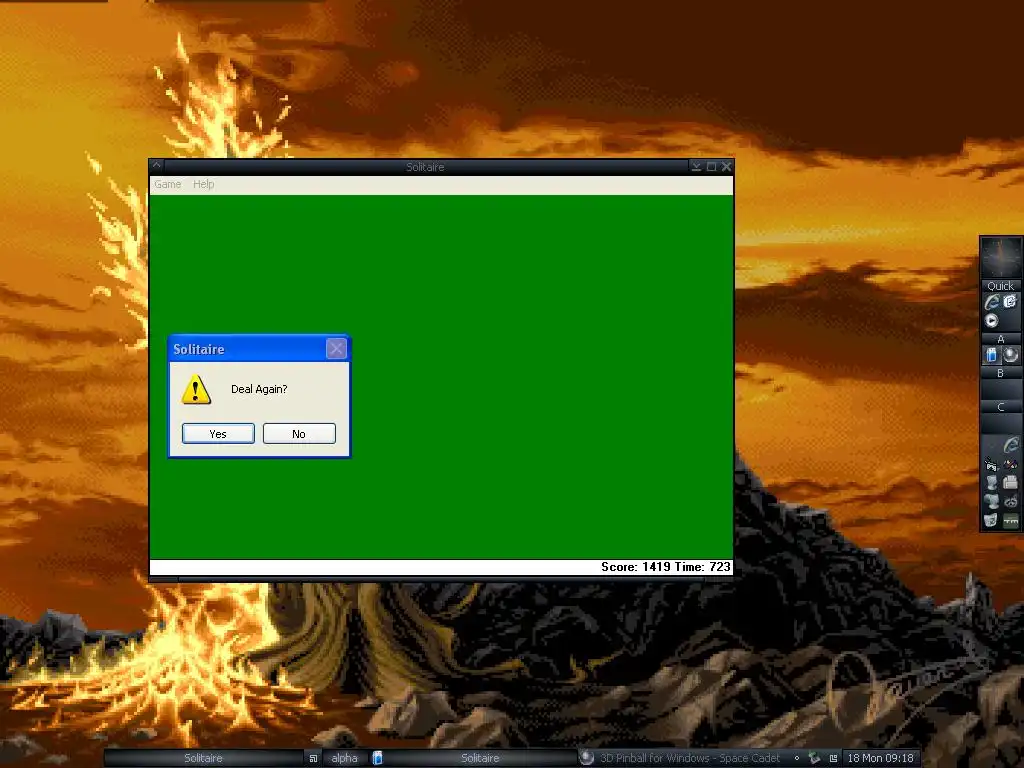The height and width of the screenshot is (768, 1024).
Task: Select the Solitaire card icon in section A
Action: click(x=991, y=355)
